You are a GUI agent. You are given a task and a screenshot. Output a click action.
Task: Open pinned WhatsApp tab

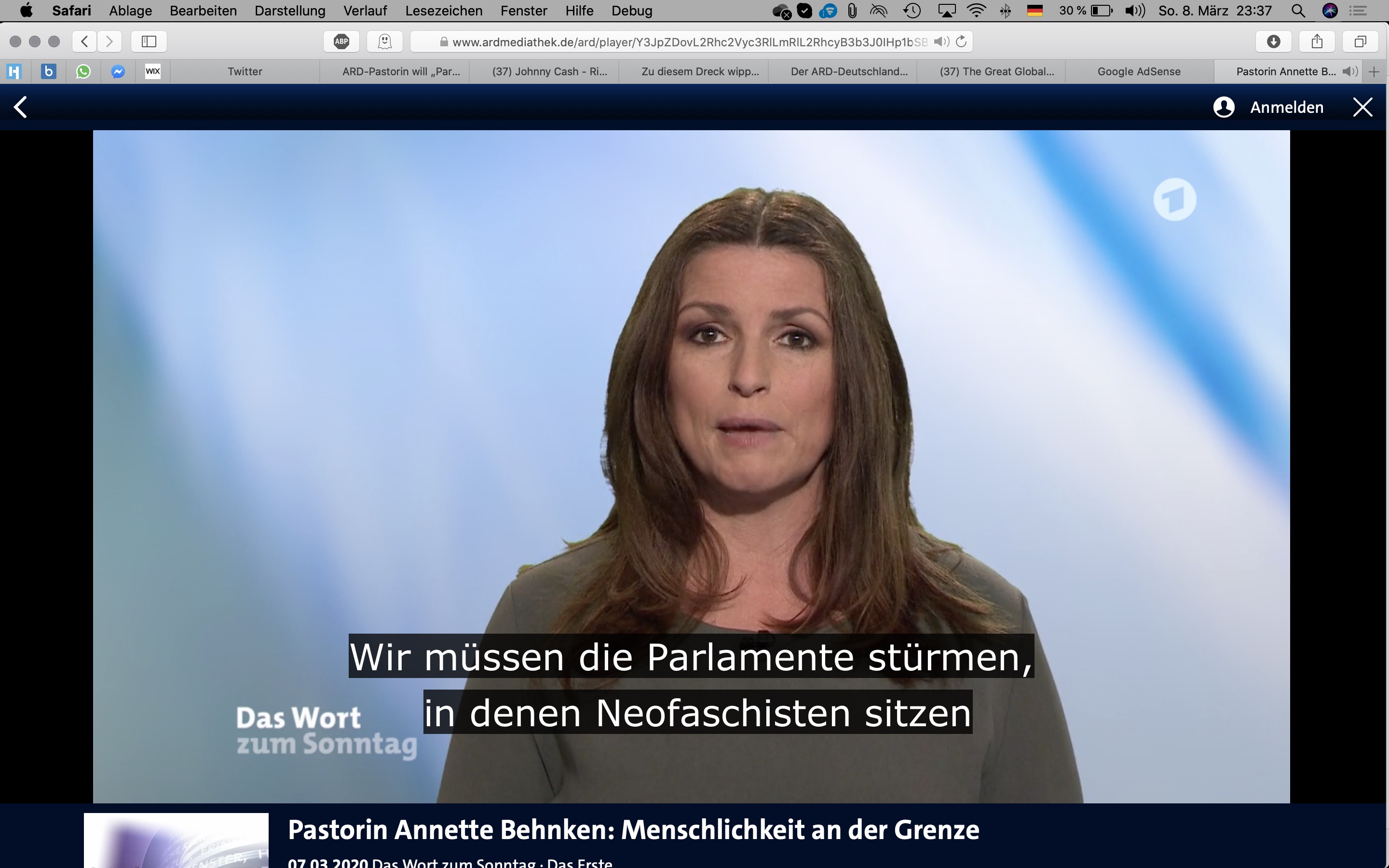tap(83, 72)
